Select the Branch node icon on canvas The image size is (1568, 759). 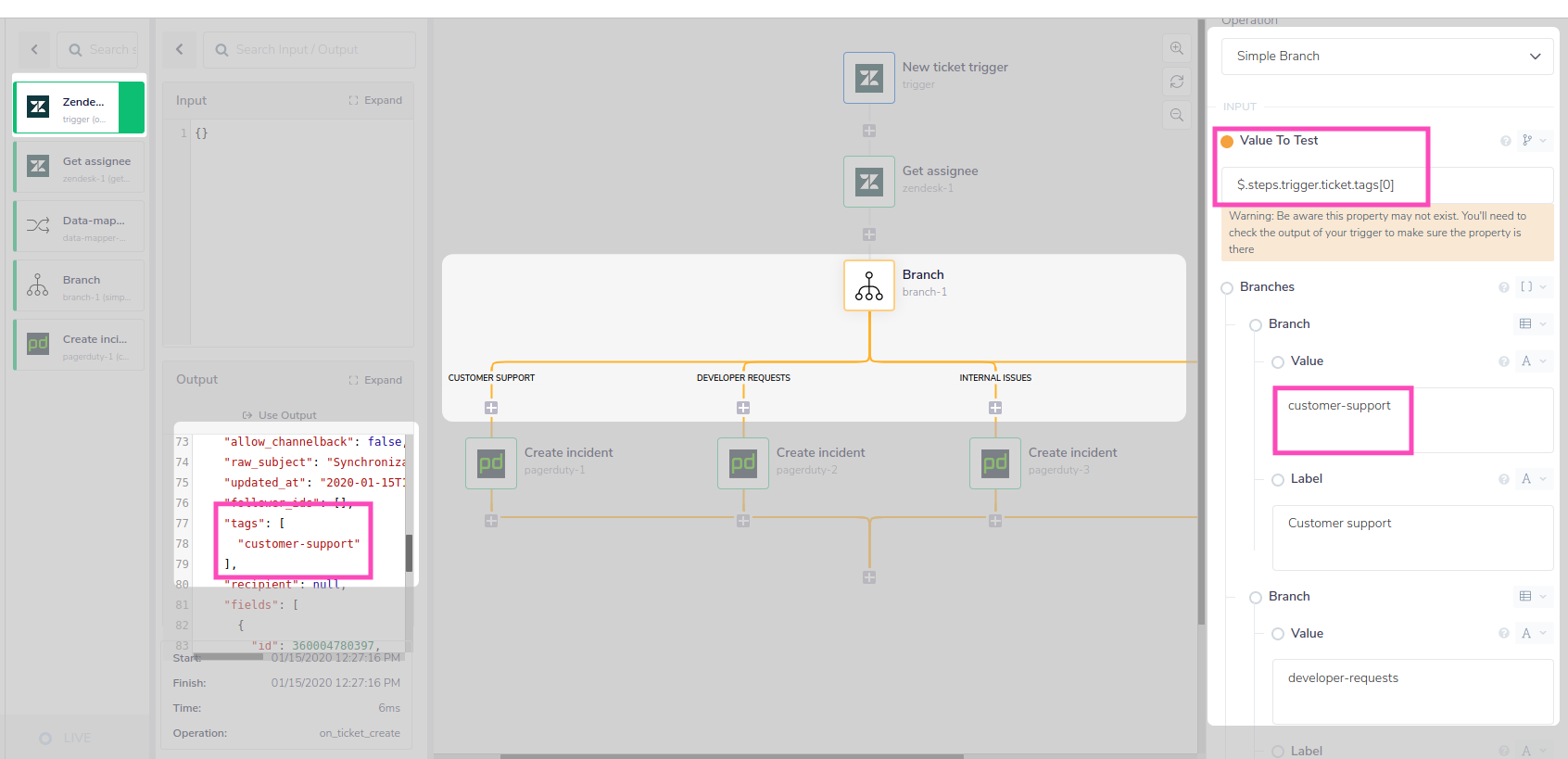(x=868, y=285)
